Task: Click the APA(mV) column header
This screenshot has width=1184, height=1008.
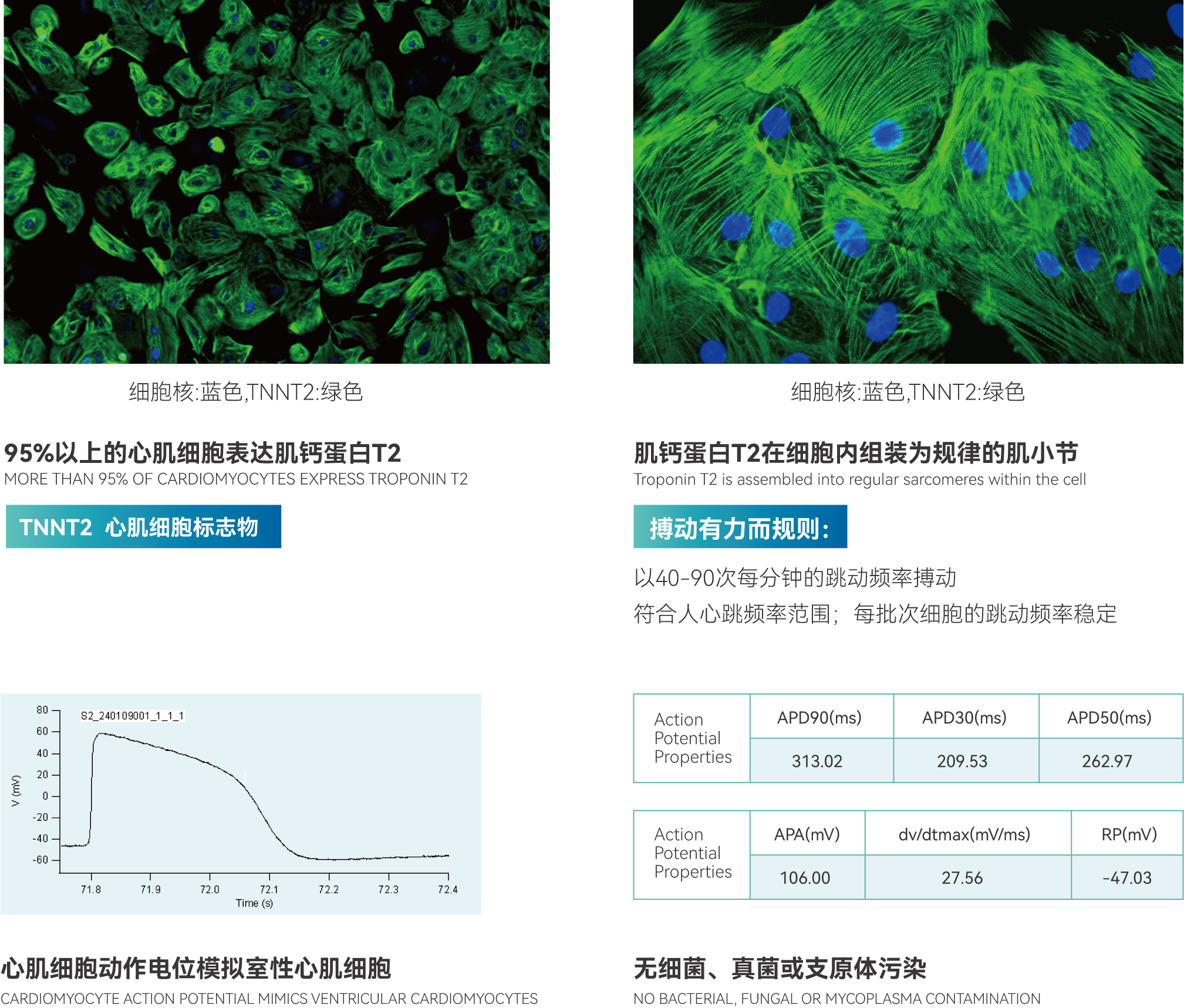Action: pos(807,833)
